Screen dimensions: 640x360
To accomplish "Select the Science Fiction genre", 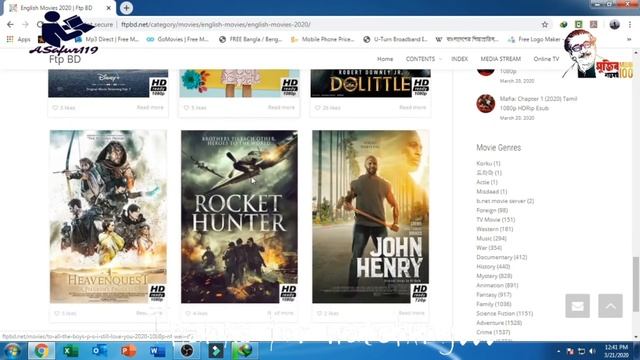I will click(504, 313).
